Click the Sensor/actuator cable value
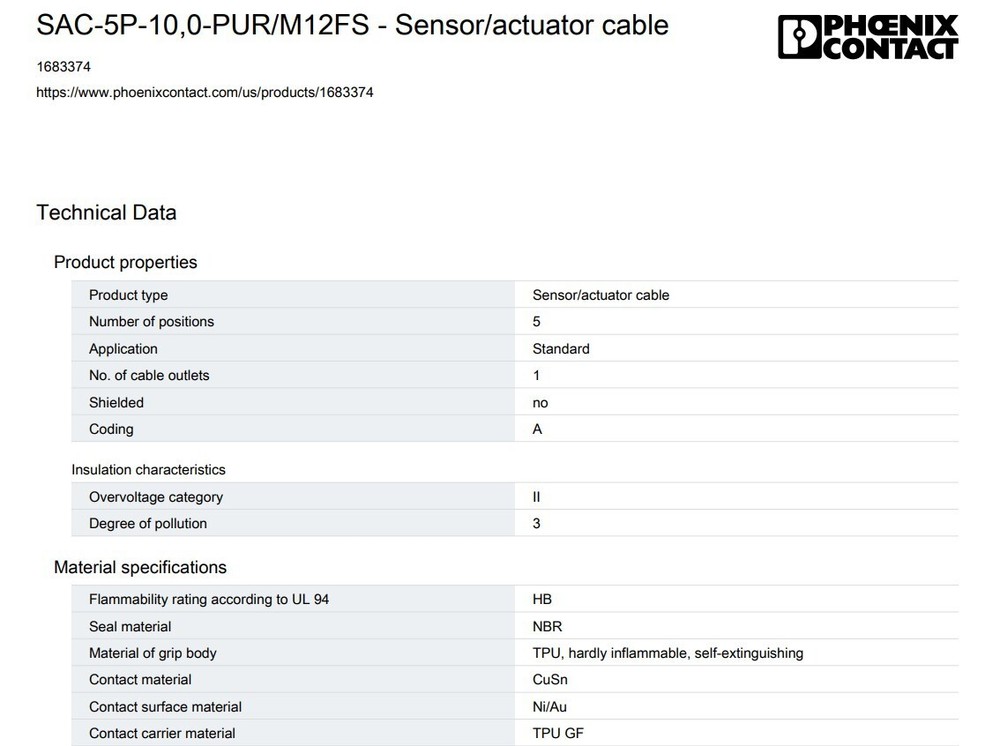The height and width of the screenshot is (746, 1000). [601, 295]
